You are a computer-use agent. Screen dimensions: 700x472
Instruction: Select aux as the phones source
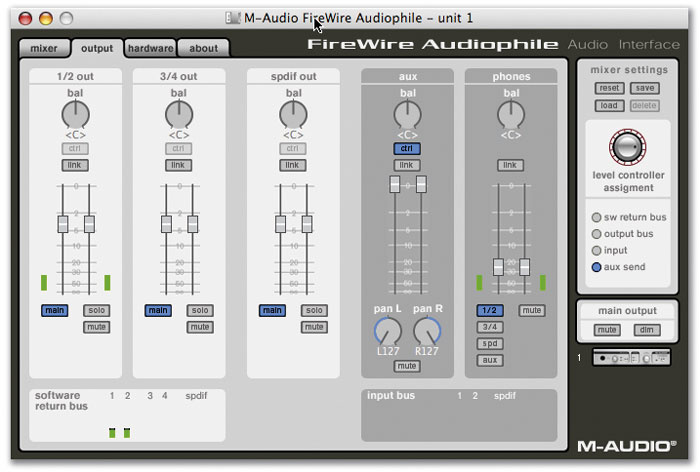(490, 360)
